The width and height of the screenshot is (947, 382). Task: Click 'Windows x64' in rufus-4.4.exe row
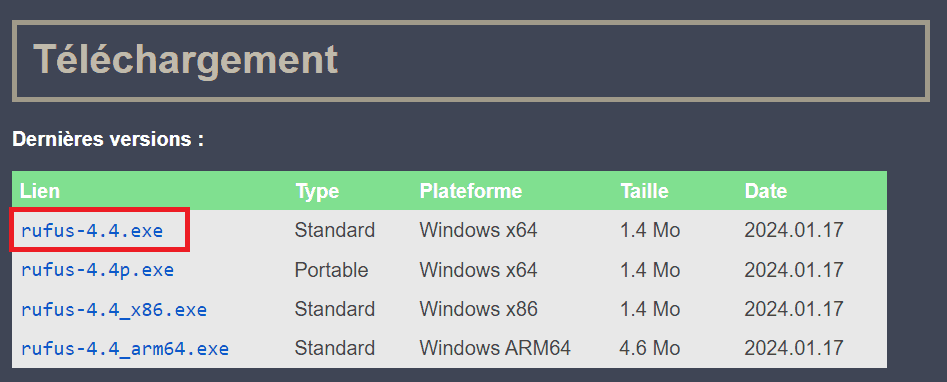[478, 230]
